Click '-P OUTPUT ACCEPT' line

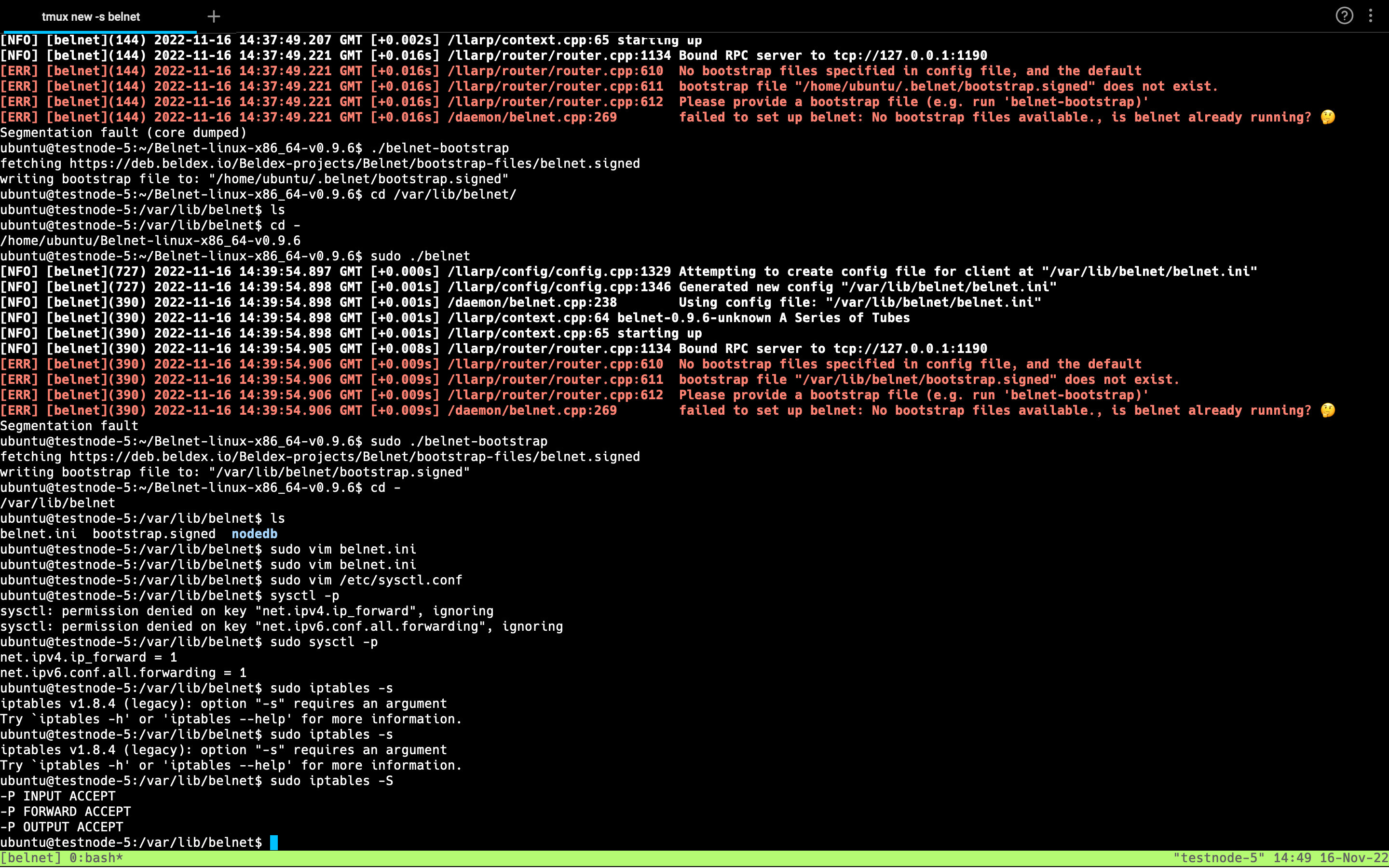[x=62, y=827]
